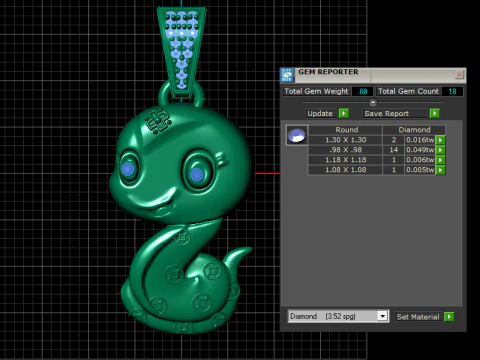Click the 0.005tw weight cell

[x=420, y=170]
